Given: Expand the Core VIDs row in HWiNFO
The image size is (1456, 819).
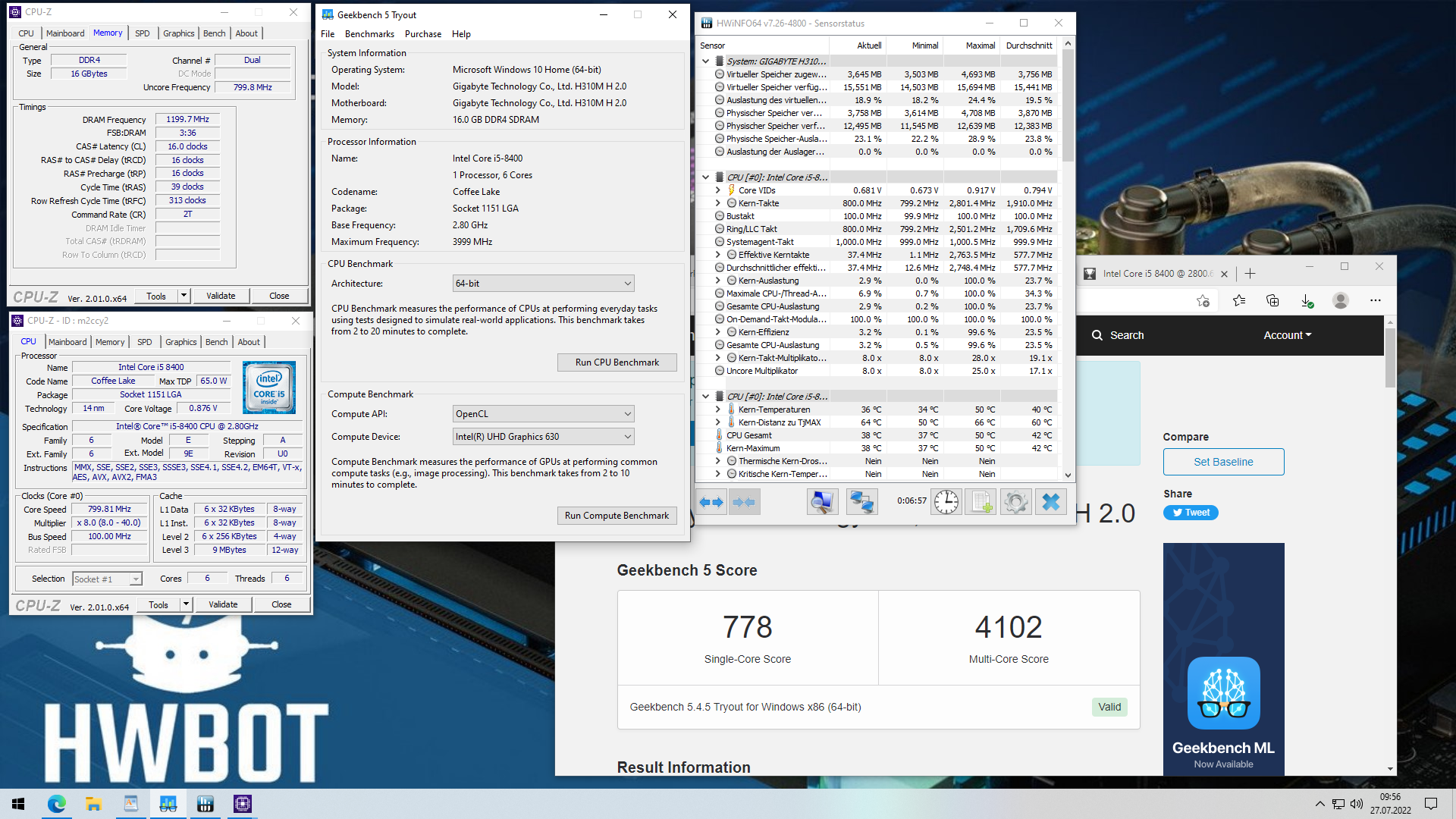Looking at the screenshot, I should tap(718, 190).
